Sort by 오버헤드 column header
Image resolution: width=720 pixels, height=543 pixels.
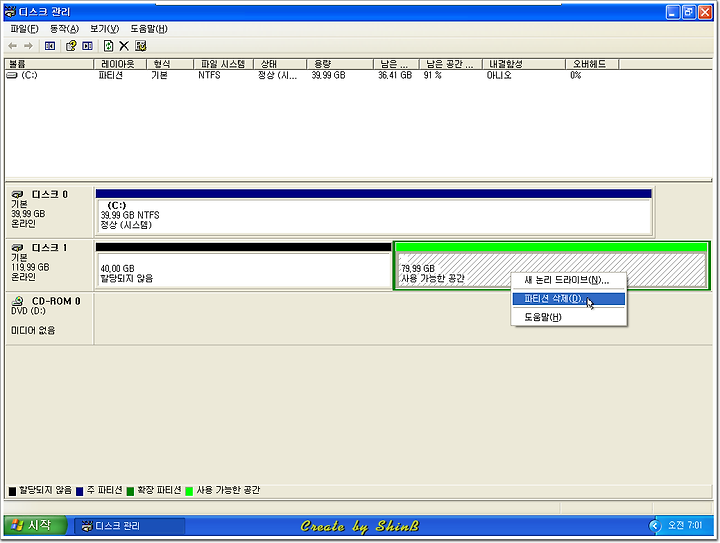pos(592,64)
